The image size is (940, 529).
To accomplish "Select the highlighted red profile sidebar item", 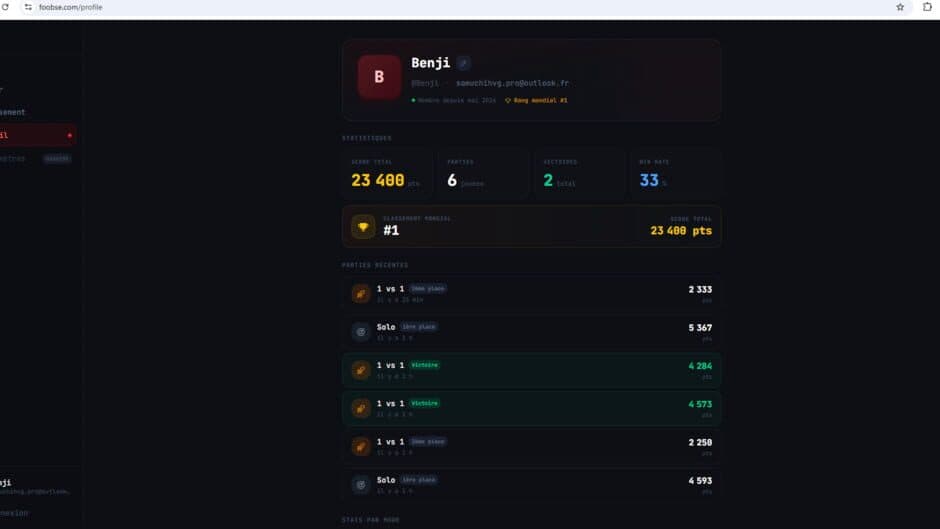I will pos(37,135).
